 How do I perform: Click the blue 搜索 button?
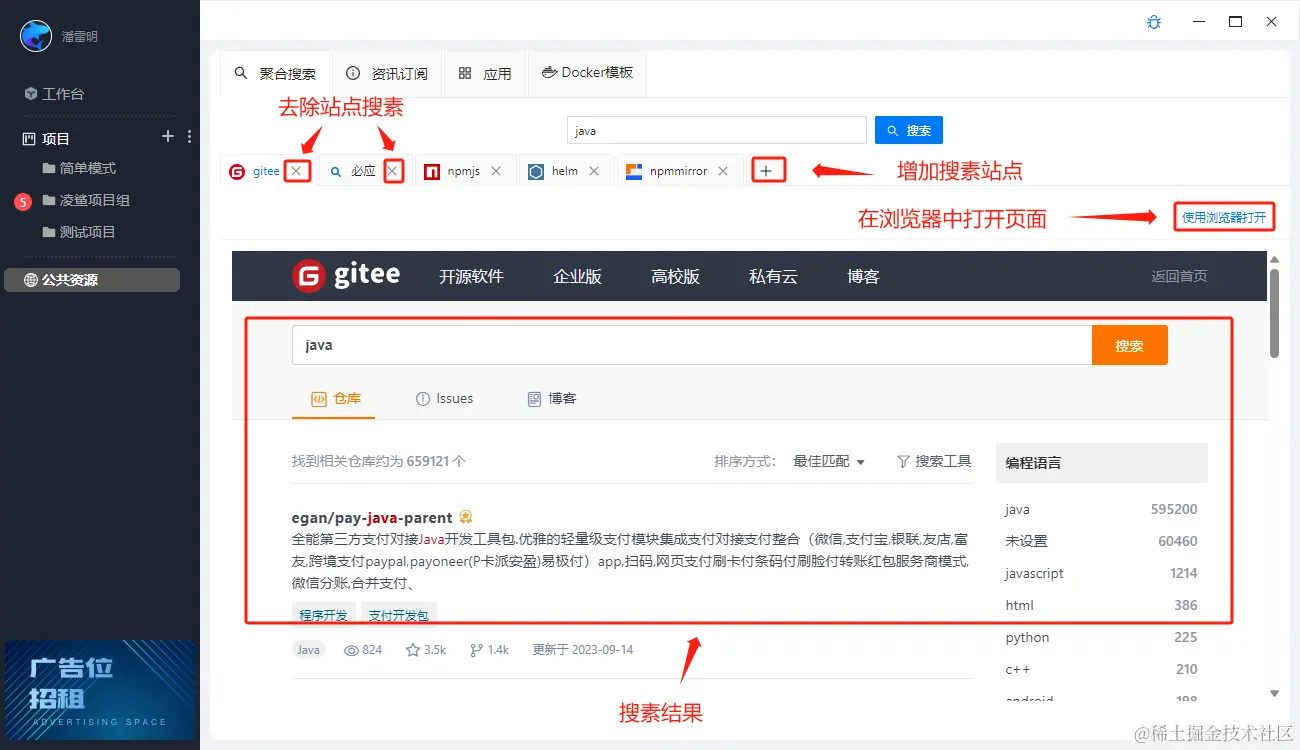point(909,130)
